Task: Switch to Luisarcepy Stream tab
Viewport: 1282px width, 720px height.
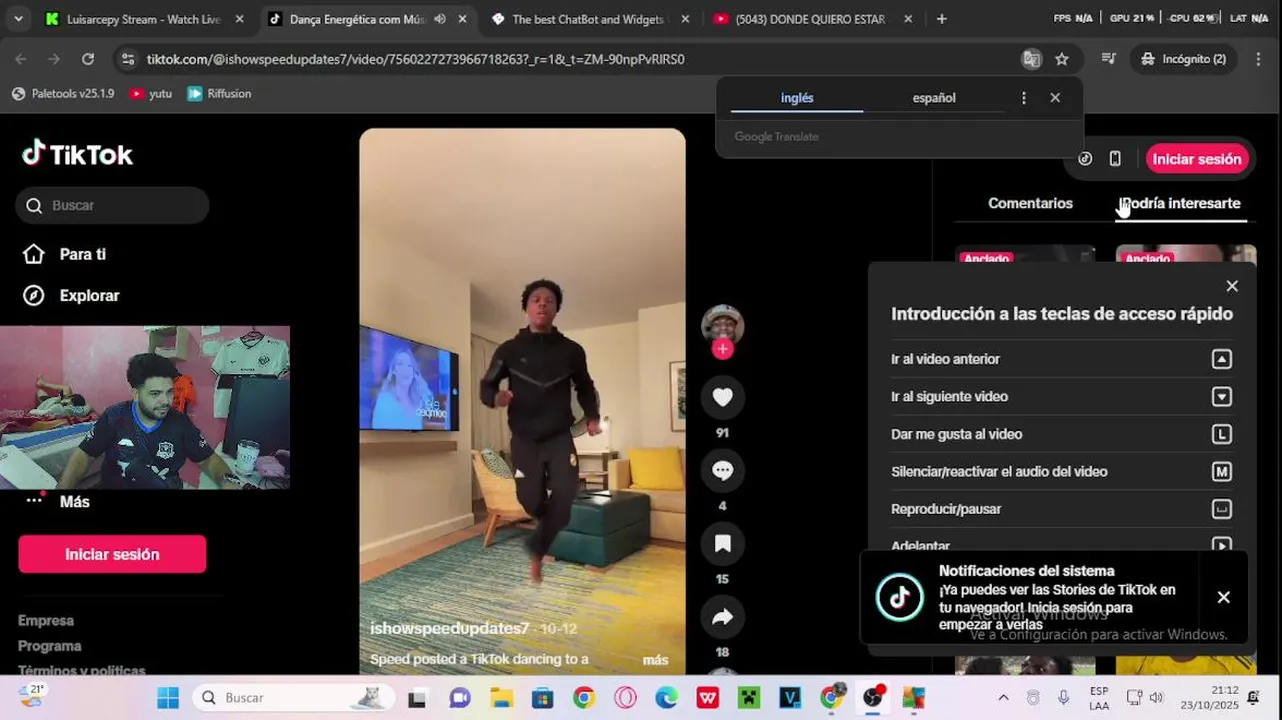Action: [144, 19]
